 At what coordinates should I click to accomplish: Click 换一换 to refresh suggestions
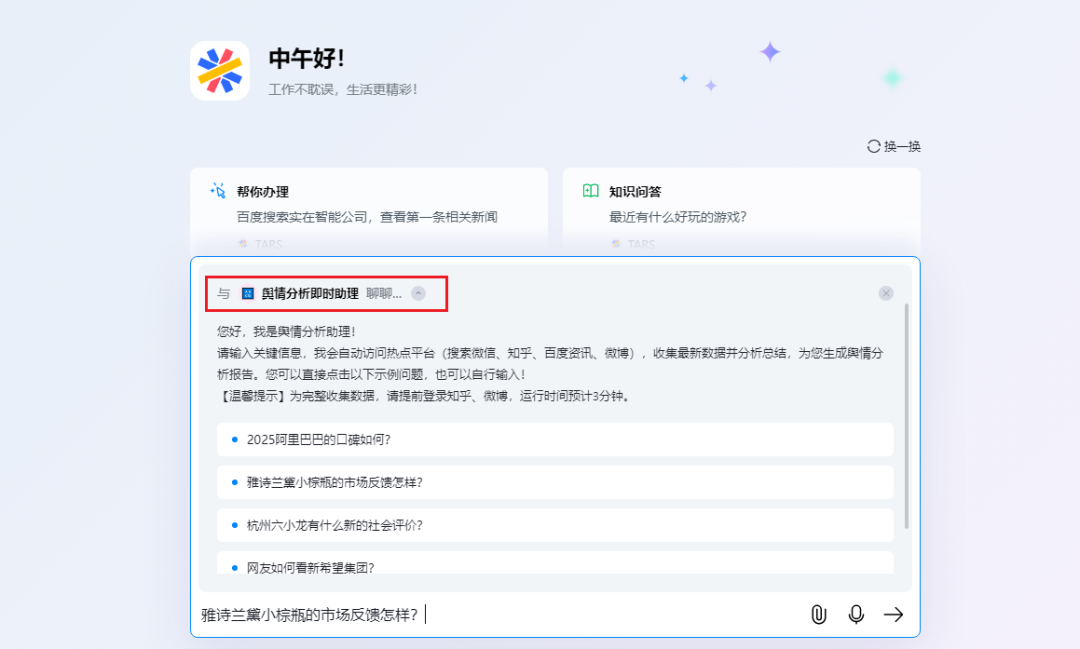click(898, 145)
